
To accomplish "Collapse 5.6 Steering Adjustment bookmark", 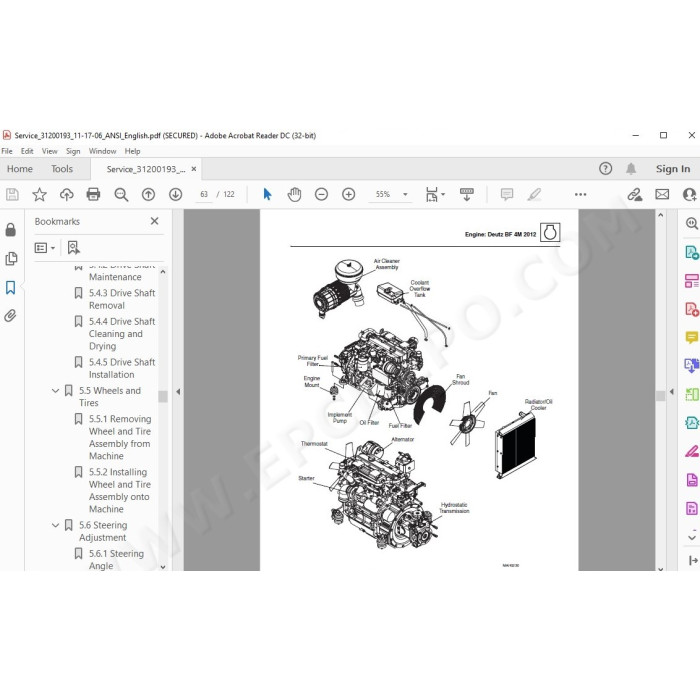I will 55,525.
